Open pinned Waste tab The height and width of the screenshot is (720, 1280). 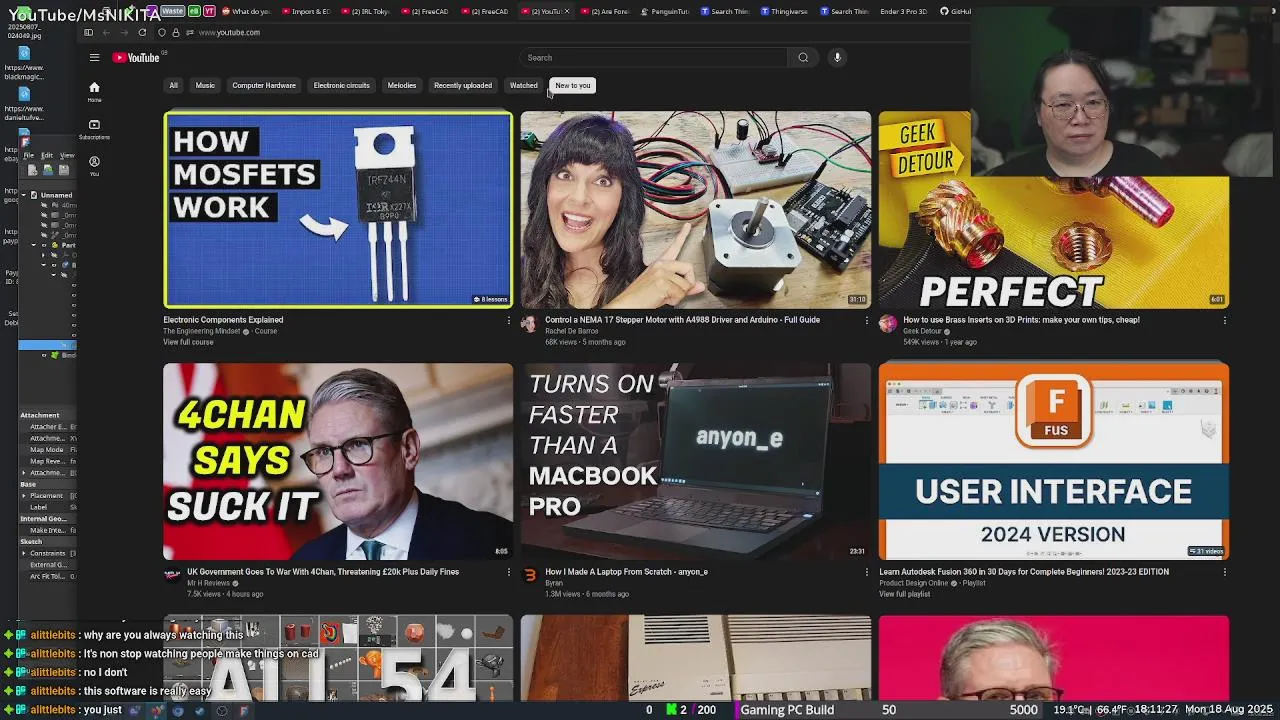click(172, 11)
